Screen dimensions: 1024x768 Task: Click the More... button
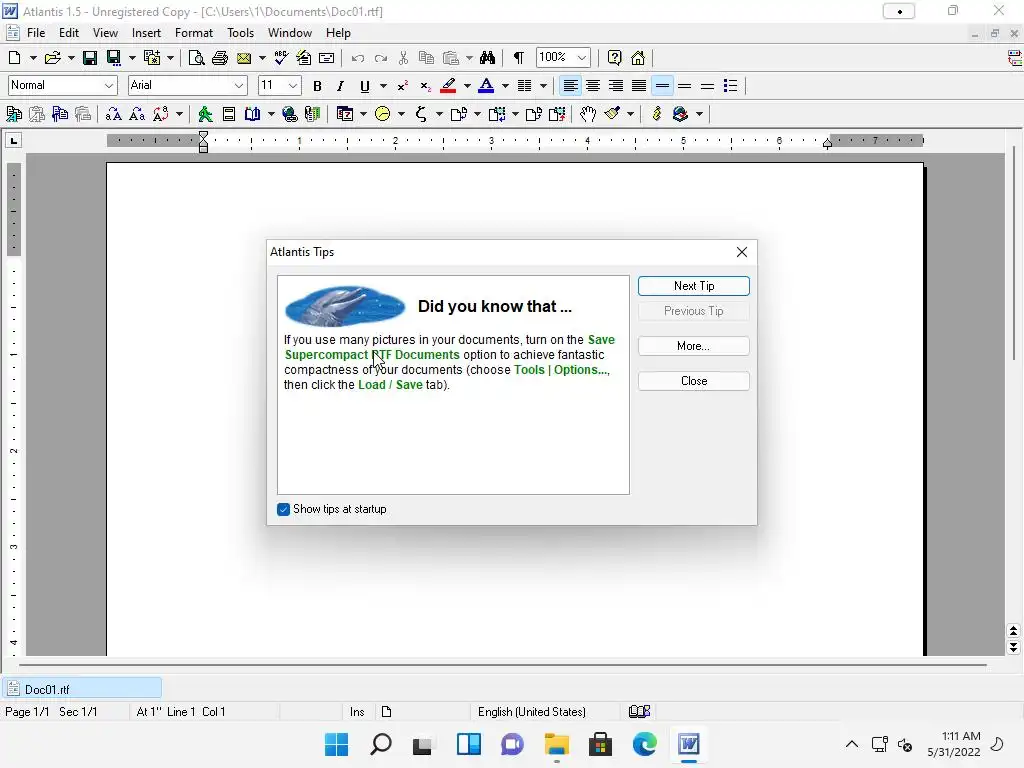click(694, 346)
